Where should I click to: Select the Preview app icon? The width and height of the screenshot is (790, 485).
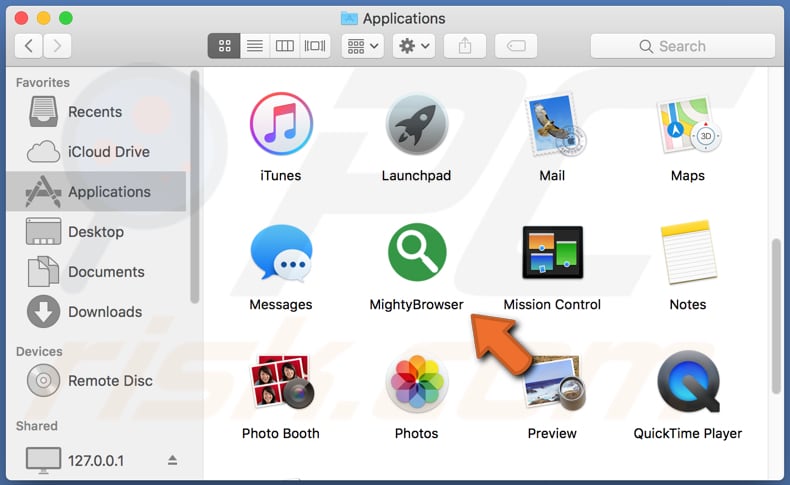pos(554,383)
